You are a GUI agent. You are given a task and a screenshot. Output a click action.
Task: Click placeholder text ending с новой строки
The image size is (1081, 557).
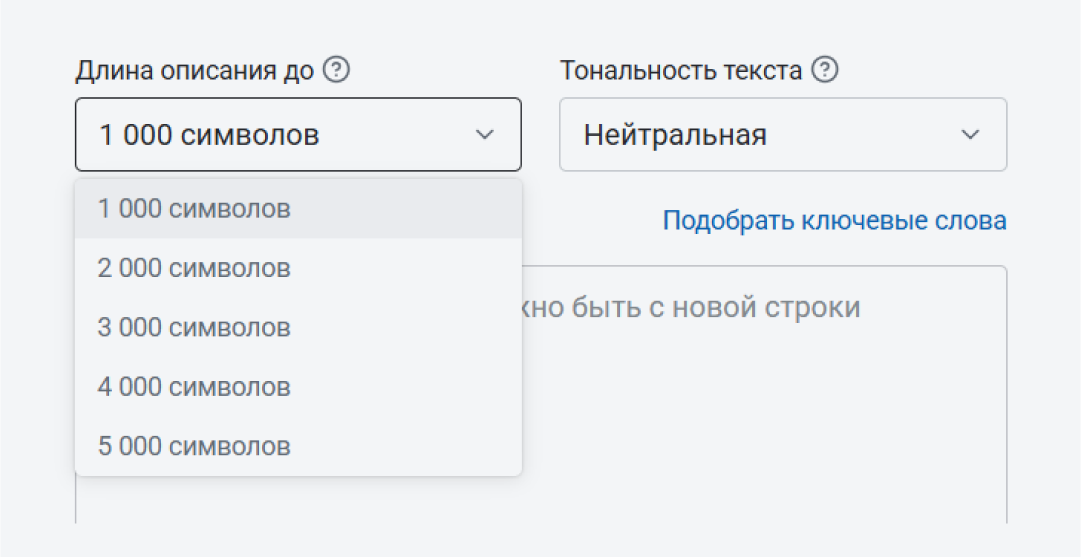689,307
